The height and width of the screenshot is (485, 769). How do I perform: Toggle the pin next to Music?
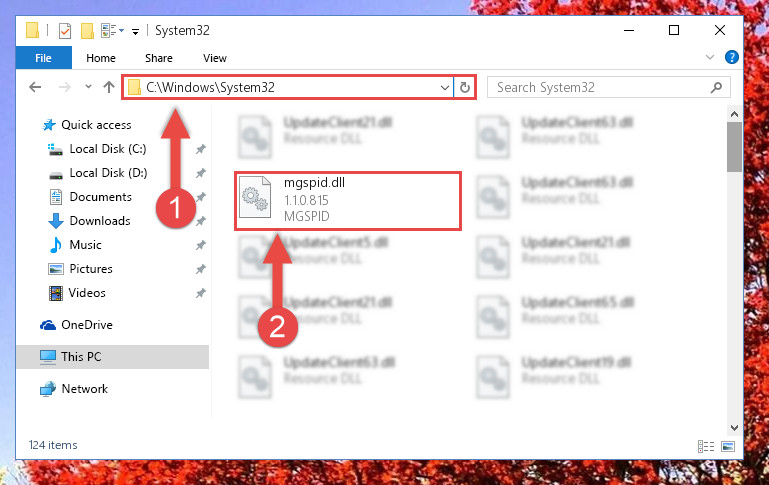coord(201,245)
